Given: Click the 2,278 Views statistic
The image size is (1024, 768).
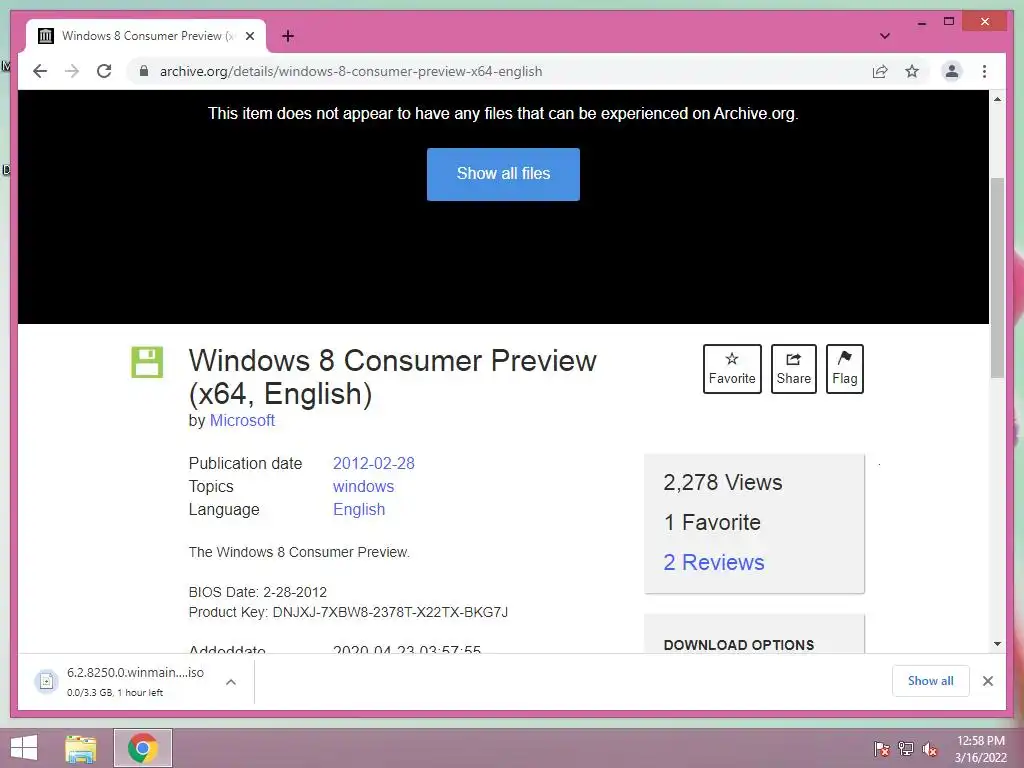Looking at the screenshot, I should point(722,483).
